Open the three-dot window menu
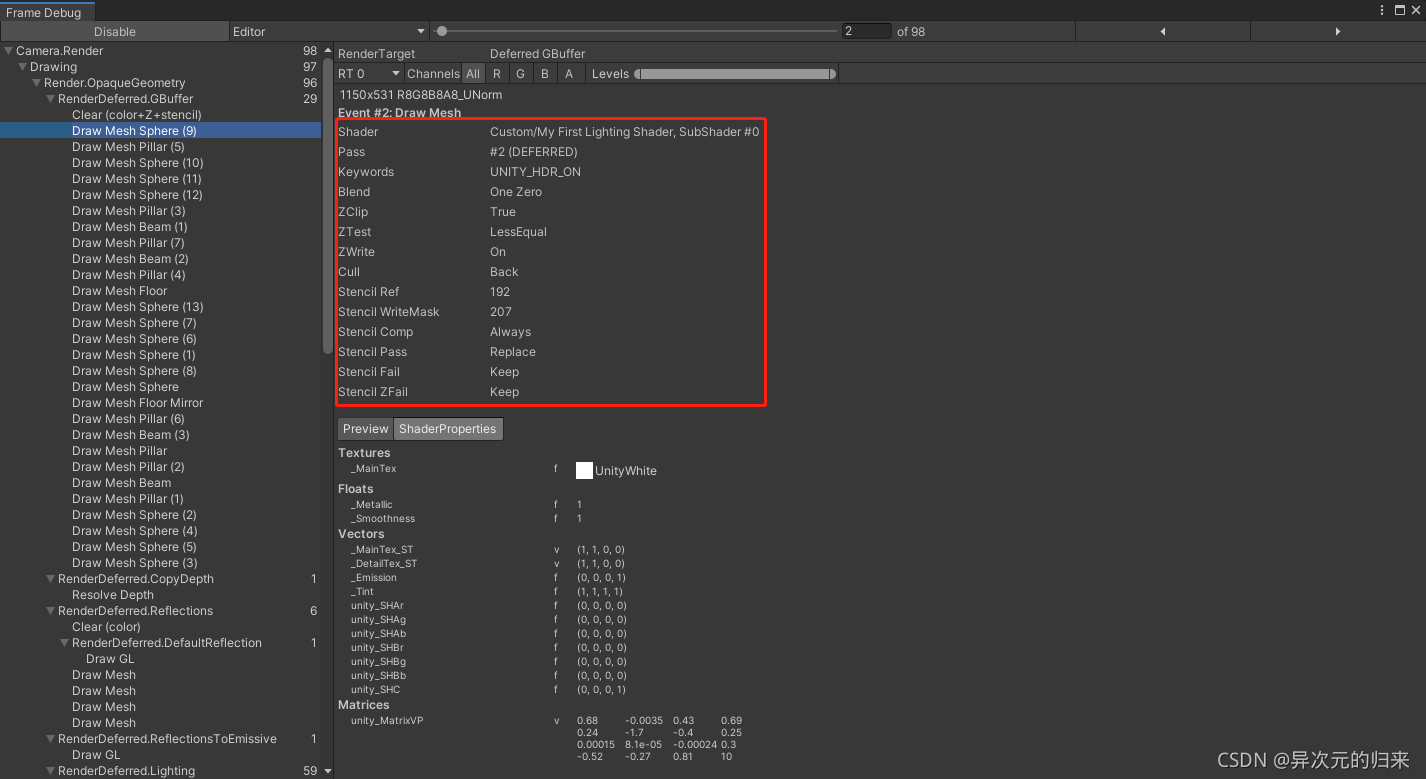The height and width of the screenshot is (779, 1426). click(x=1381, y=10)
